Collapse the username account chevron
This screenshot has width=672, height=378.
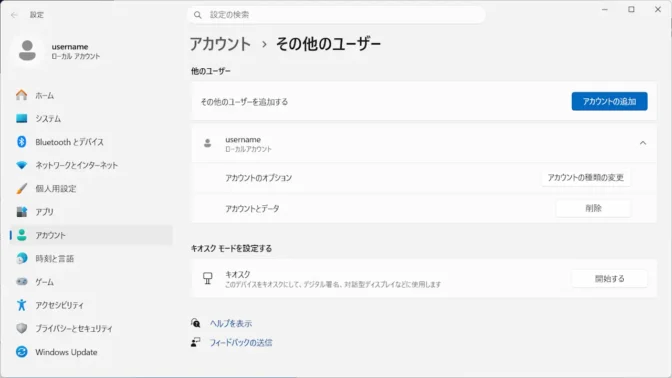click(x=643, y=143)
